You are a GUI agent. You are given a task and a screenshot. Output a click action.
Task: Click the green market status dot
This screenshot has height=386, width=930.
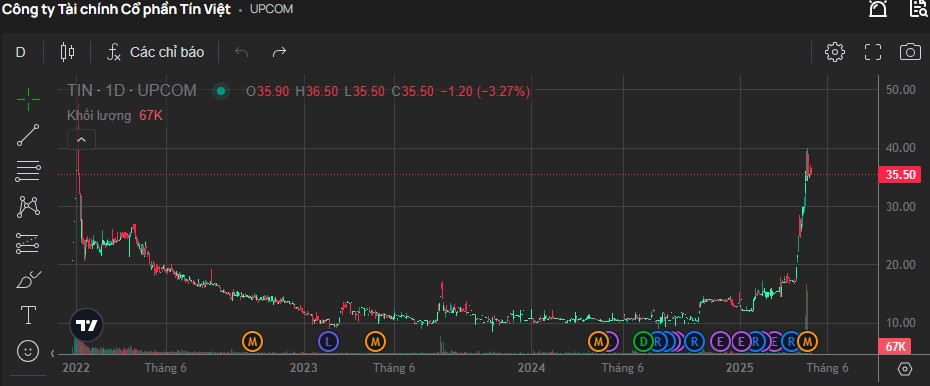click(x=221, y=91)
